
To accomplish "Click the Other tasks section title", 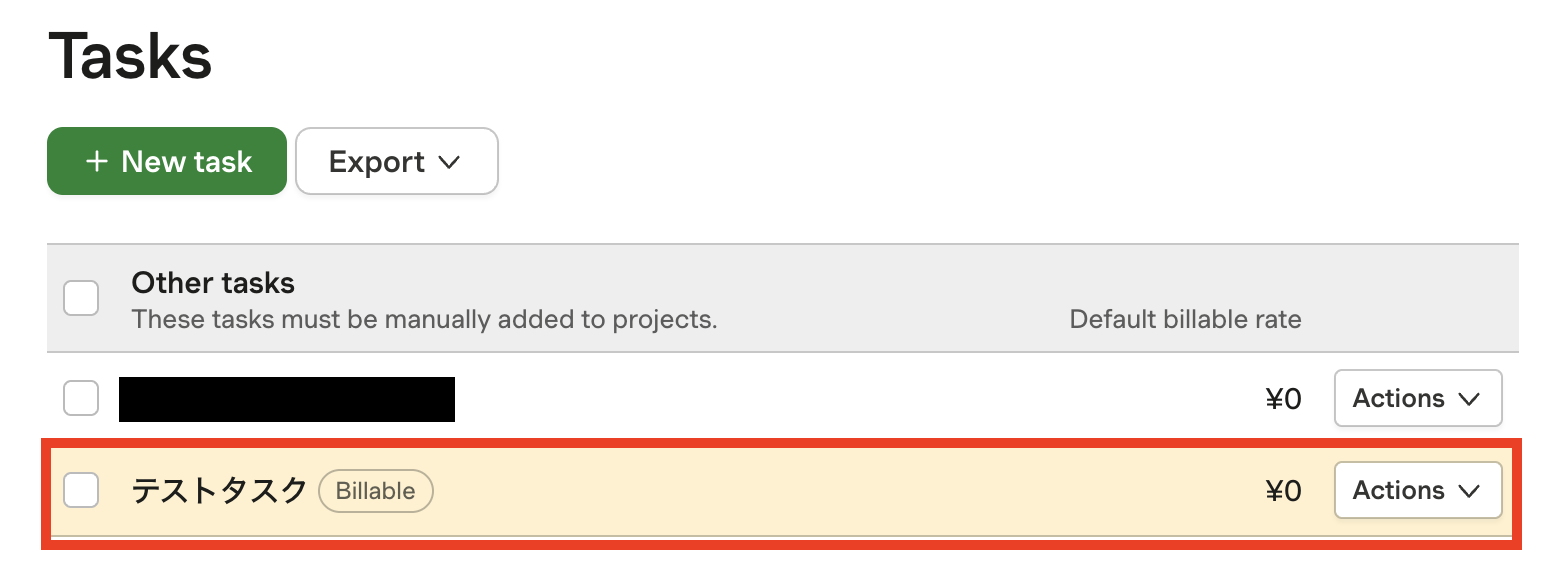I will tap(213, 283).
